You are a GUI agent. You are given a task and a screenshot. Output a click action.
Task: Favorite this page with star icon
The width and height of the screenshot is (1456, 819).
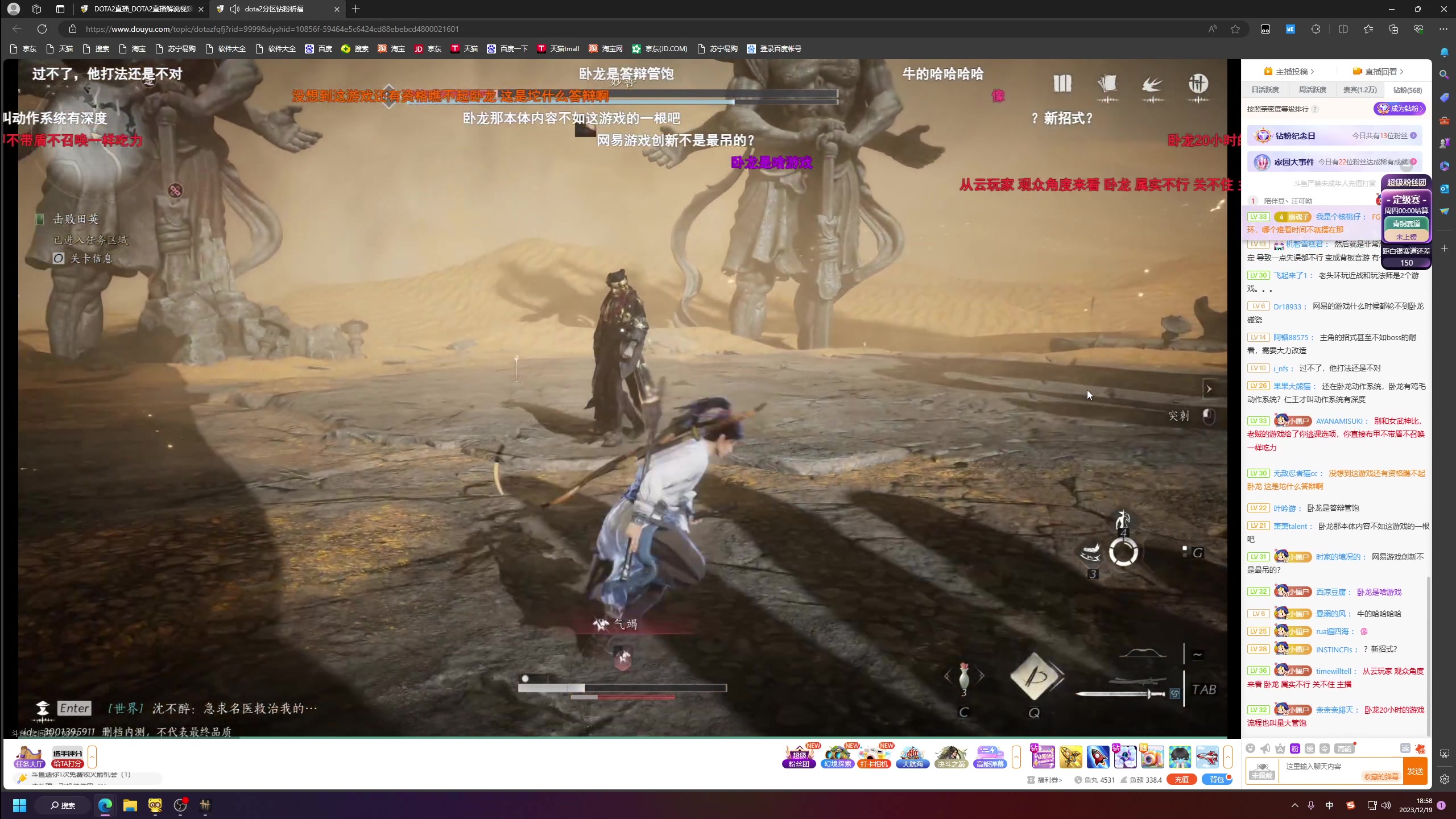1235,29
